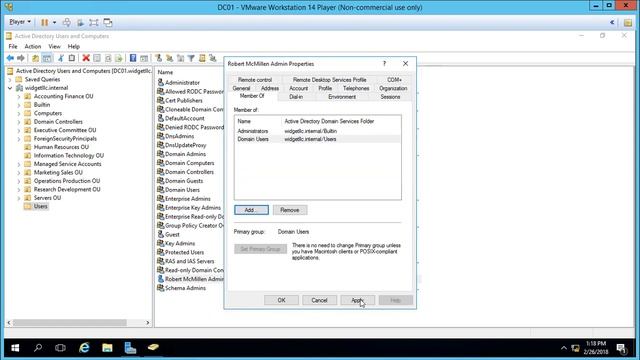Enter VMware Unity mode
Screen dimensions: 640x360
[x=108, y=22]
